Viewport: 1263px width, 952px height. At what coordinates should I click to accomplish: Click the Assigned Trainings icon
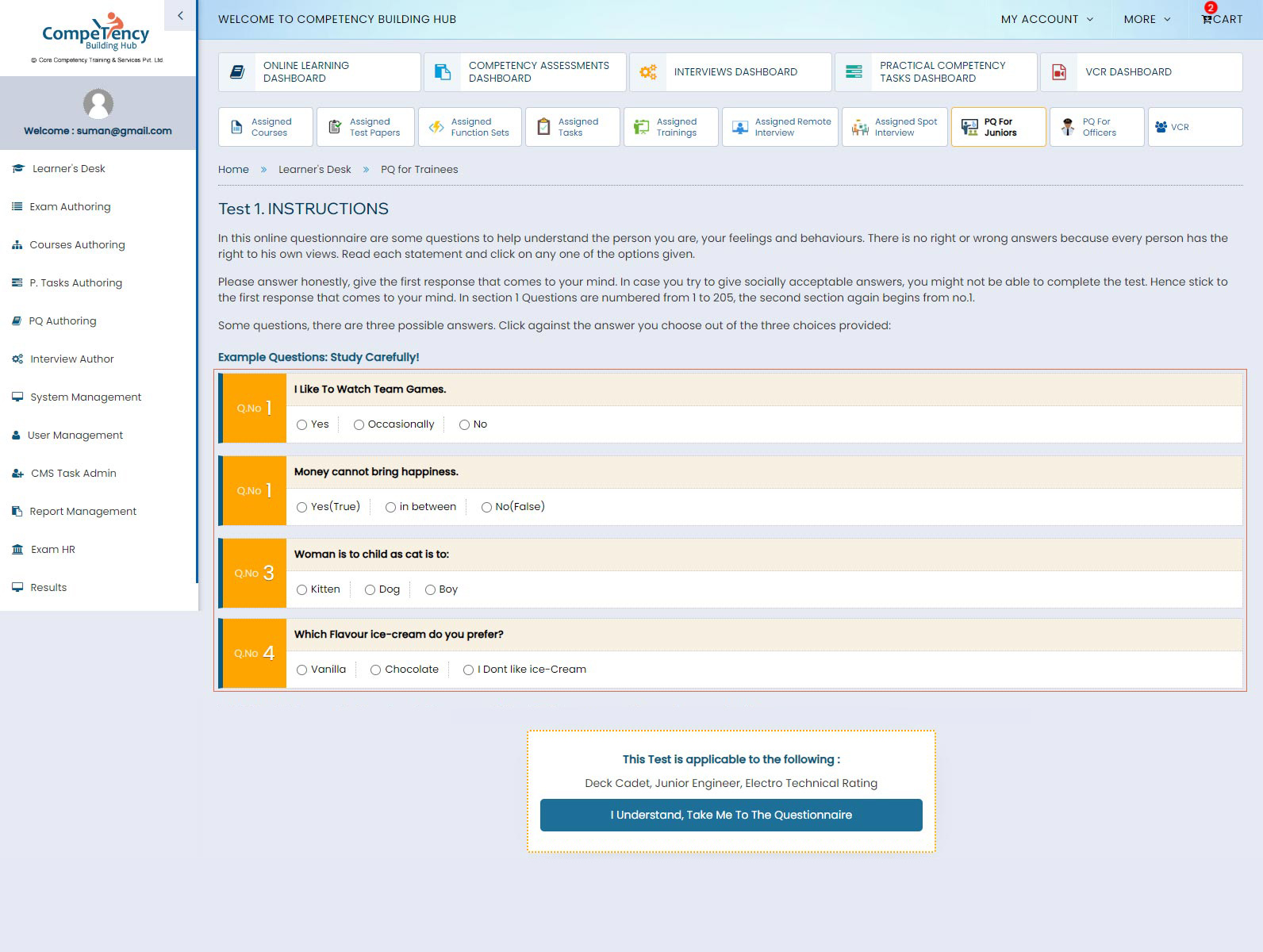642,127
